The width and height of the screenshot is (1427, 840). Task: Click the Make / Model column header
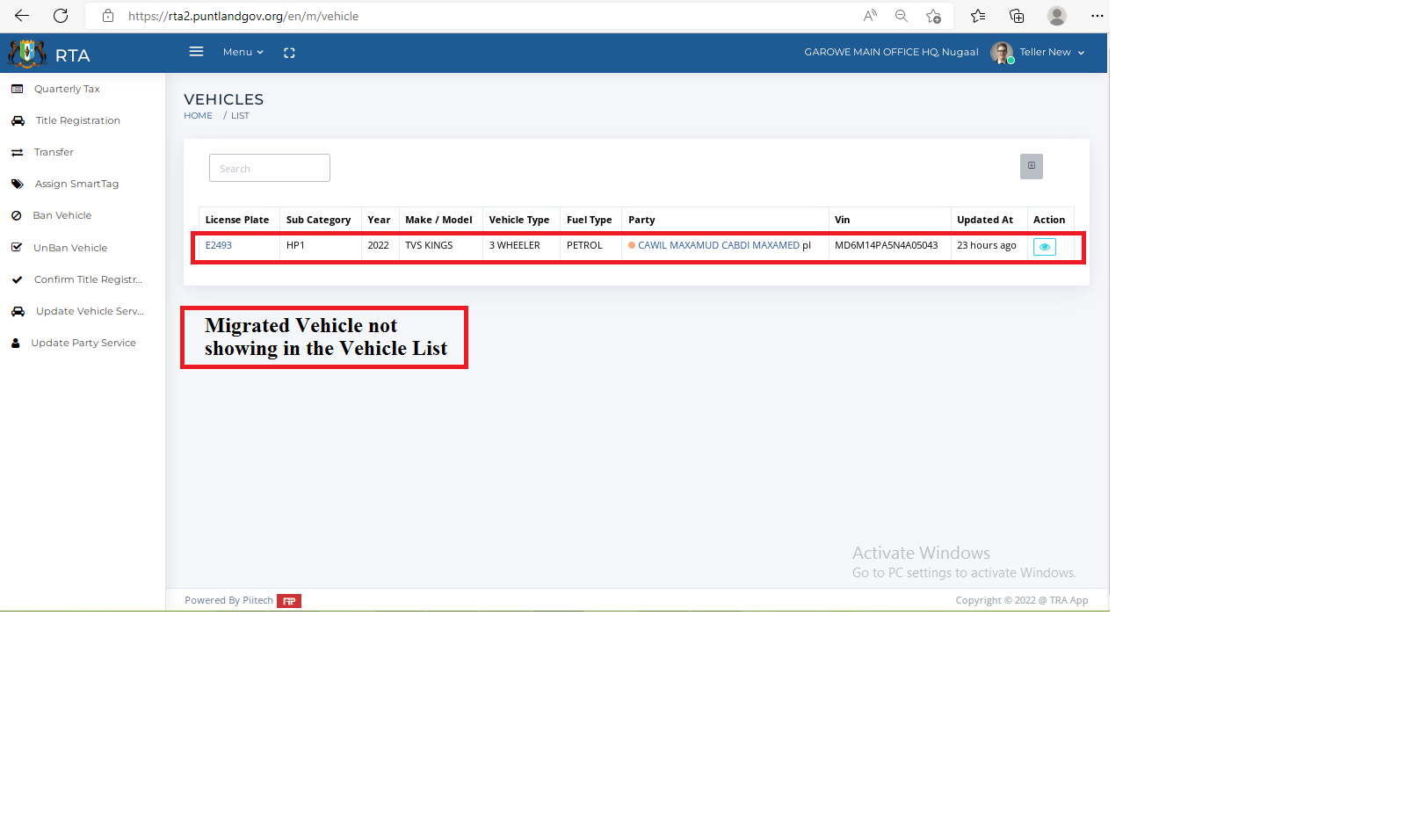[x=438, y=220]
